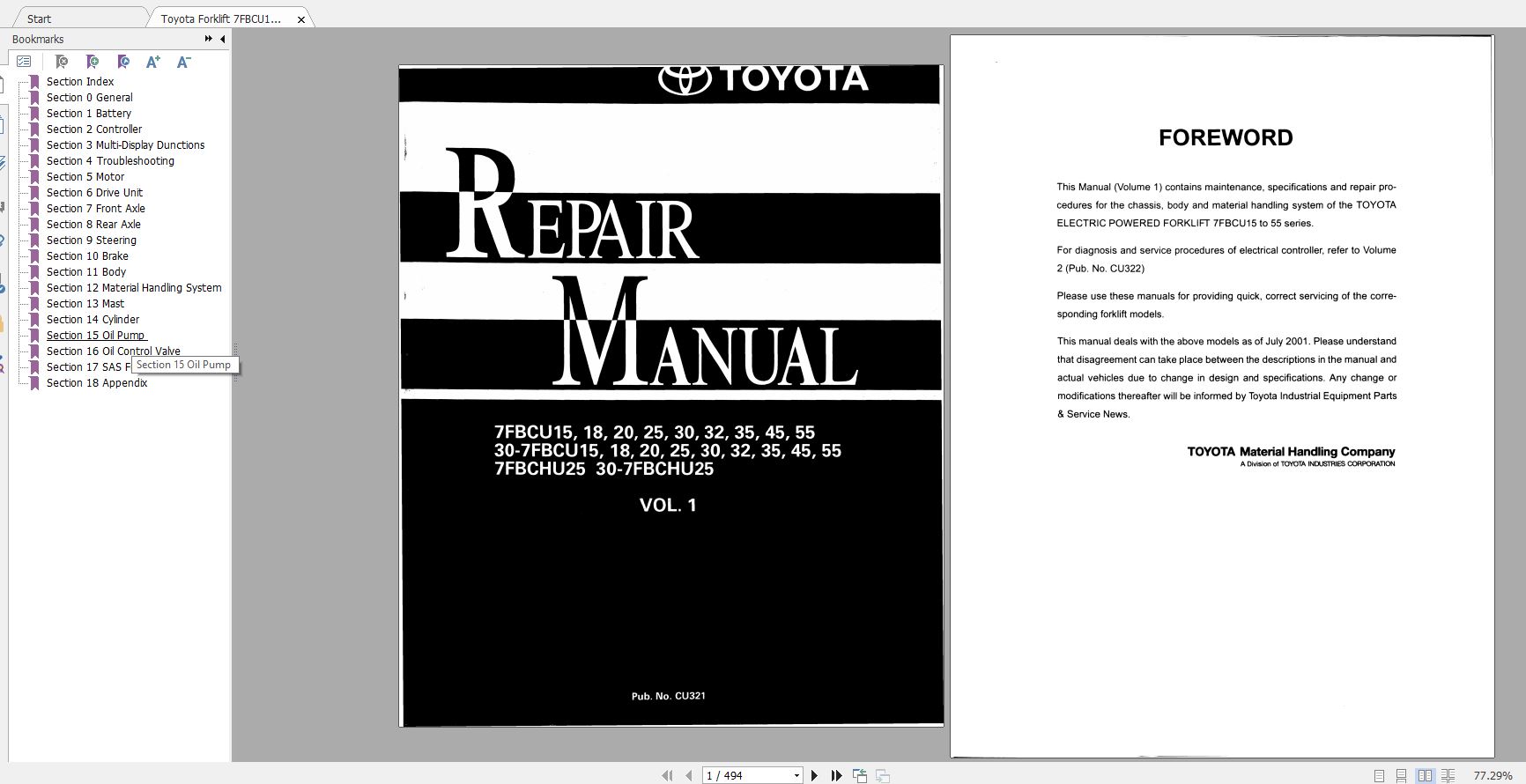Screen dimensions: 1526x784
Task: Click the bookmark icon beside Section Index
Action: coord(34,82)
